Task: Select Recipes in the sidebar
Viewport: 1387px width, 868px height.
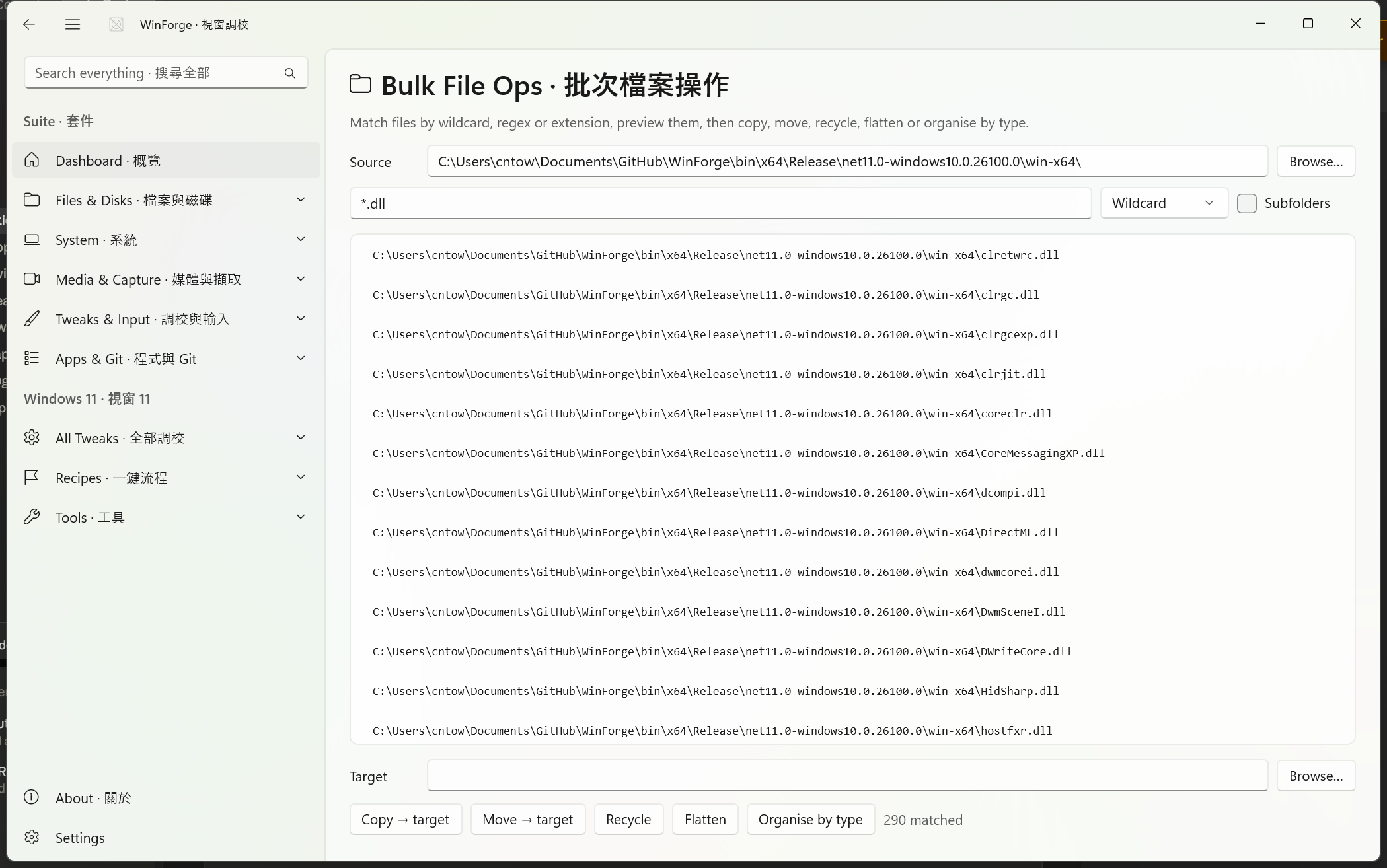Action: click(166, 477)
